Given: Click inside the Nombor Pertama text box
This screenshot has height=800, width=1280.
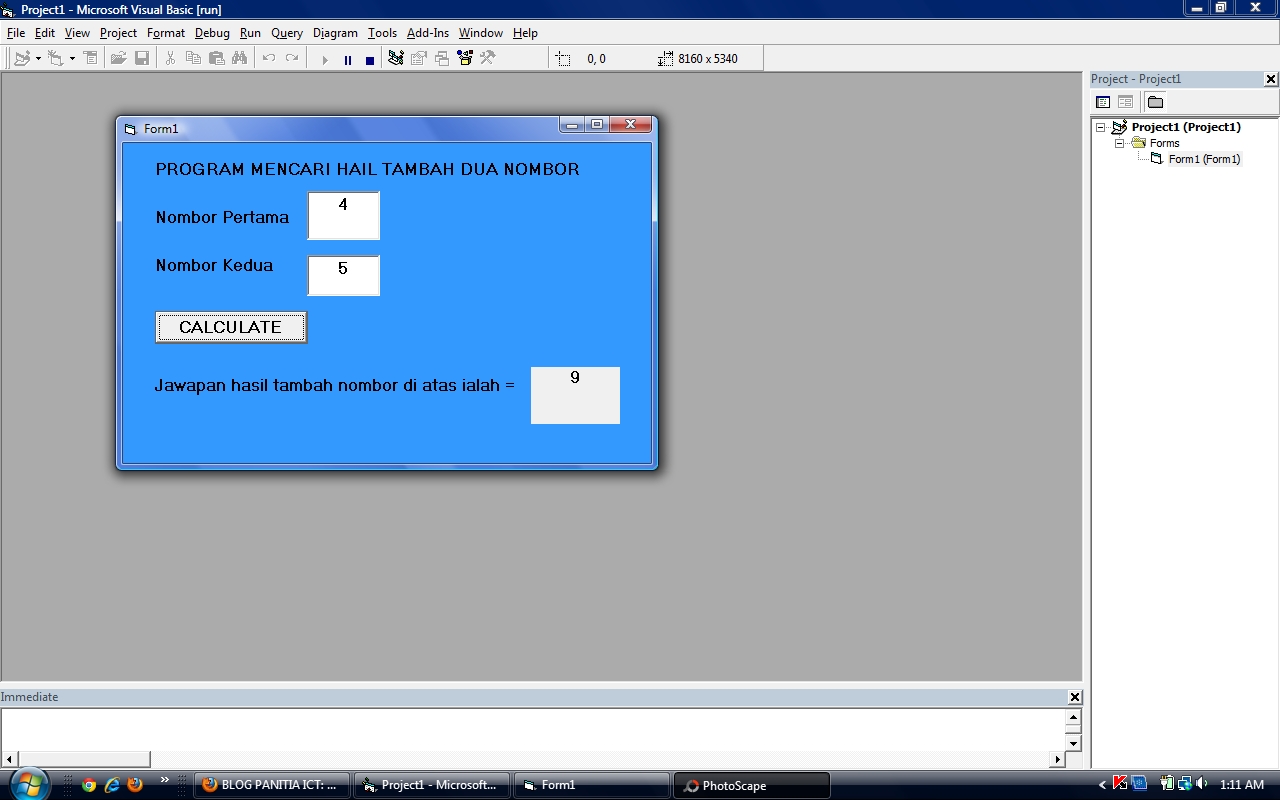Looking at the screenshot, I should (x=343, y=215).
